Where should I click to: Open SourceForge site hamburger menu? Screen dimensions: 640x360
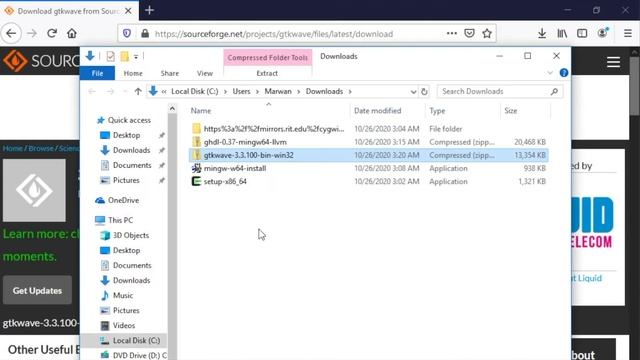(613, 62)
